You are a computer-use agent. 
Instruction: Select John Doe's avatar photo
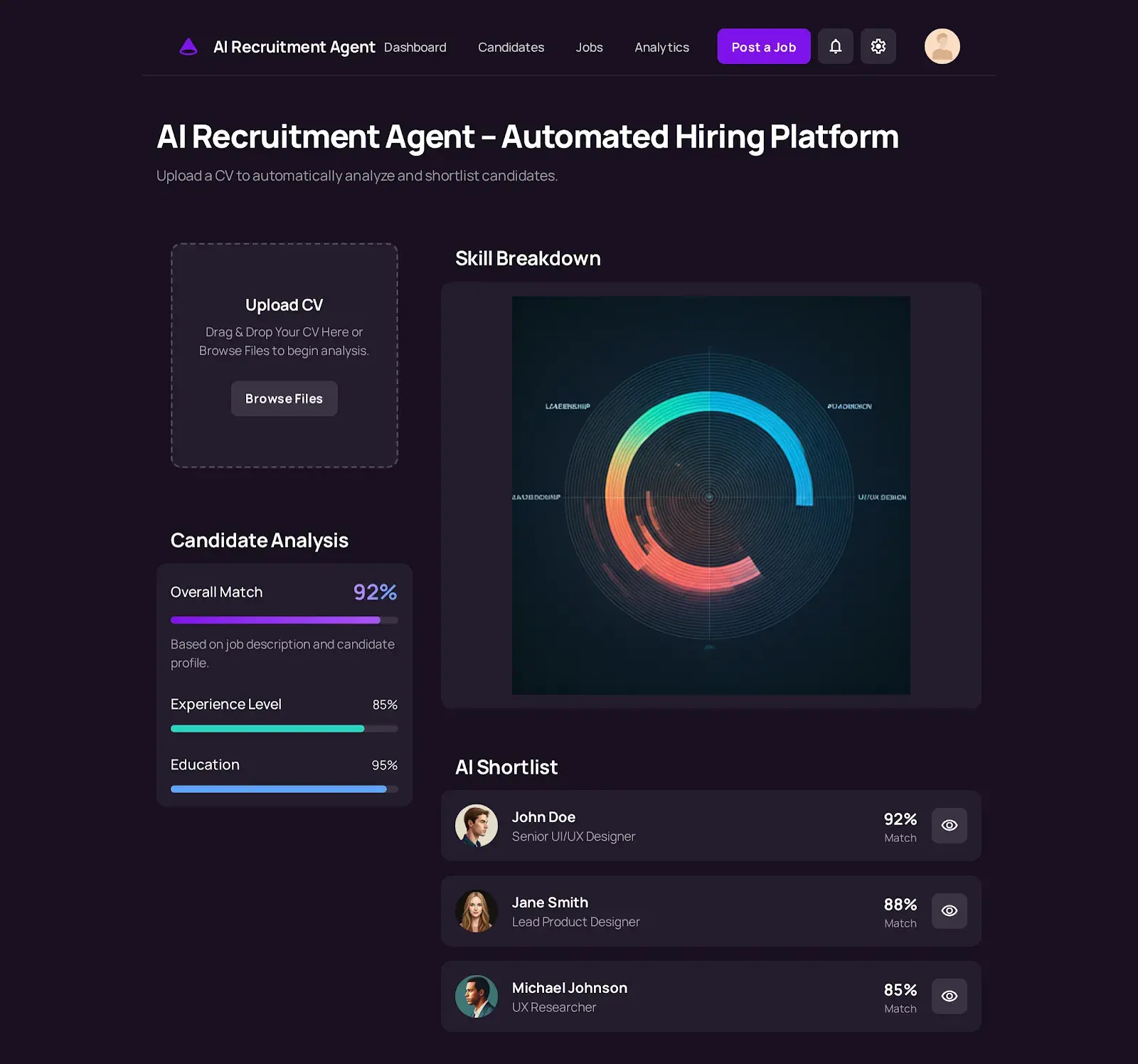[477, 826]
